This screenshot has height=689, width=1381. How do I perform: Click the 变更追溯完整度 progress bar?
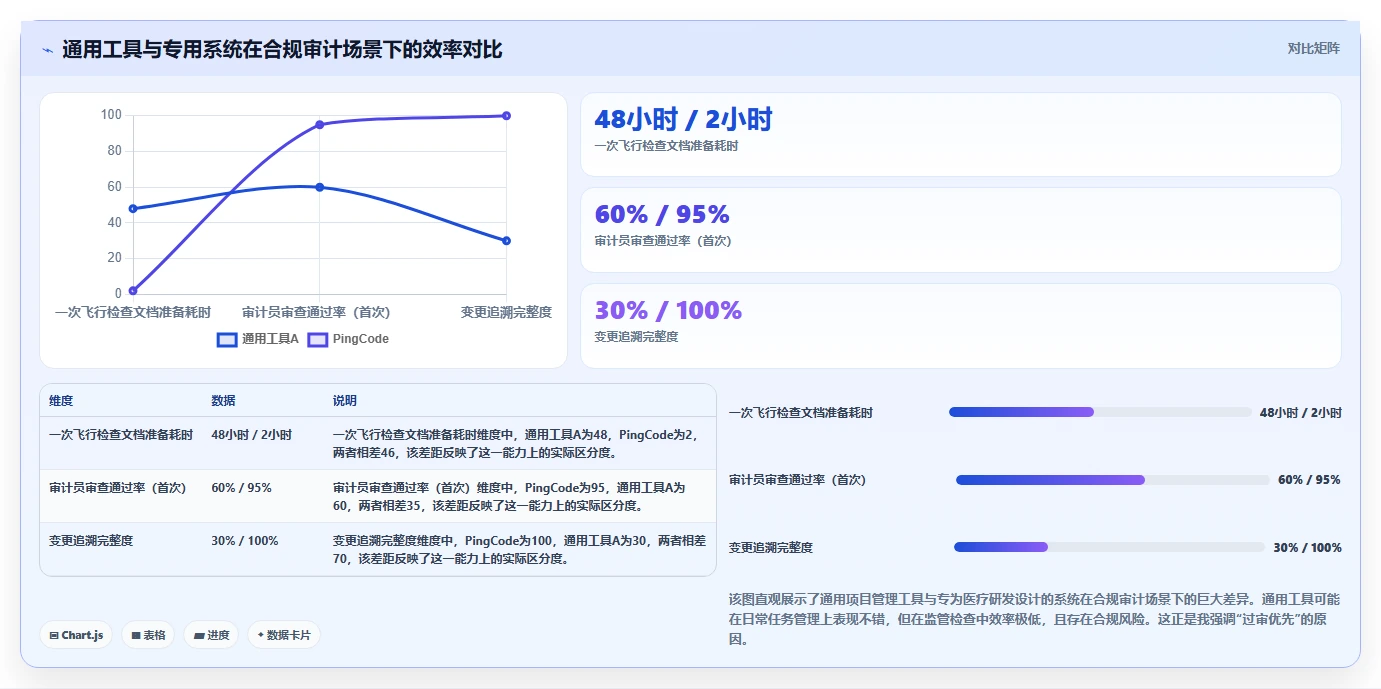click(1109, 547)
